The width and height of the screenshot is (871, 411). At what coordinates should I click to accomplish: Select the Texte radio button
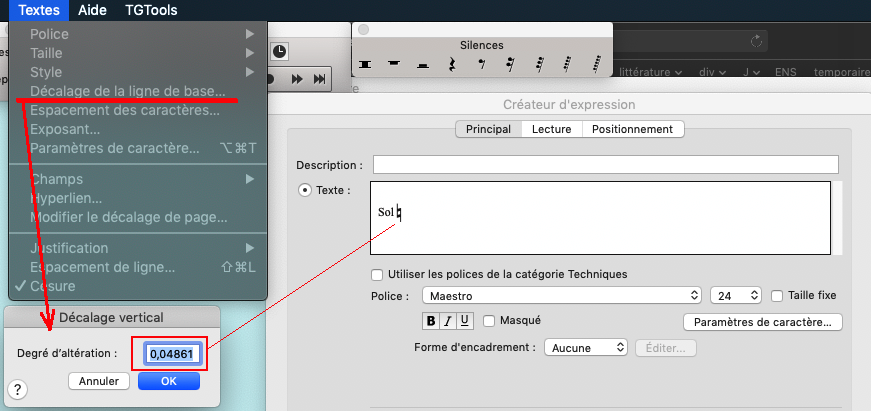tap(305, 190)
